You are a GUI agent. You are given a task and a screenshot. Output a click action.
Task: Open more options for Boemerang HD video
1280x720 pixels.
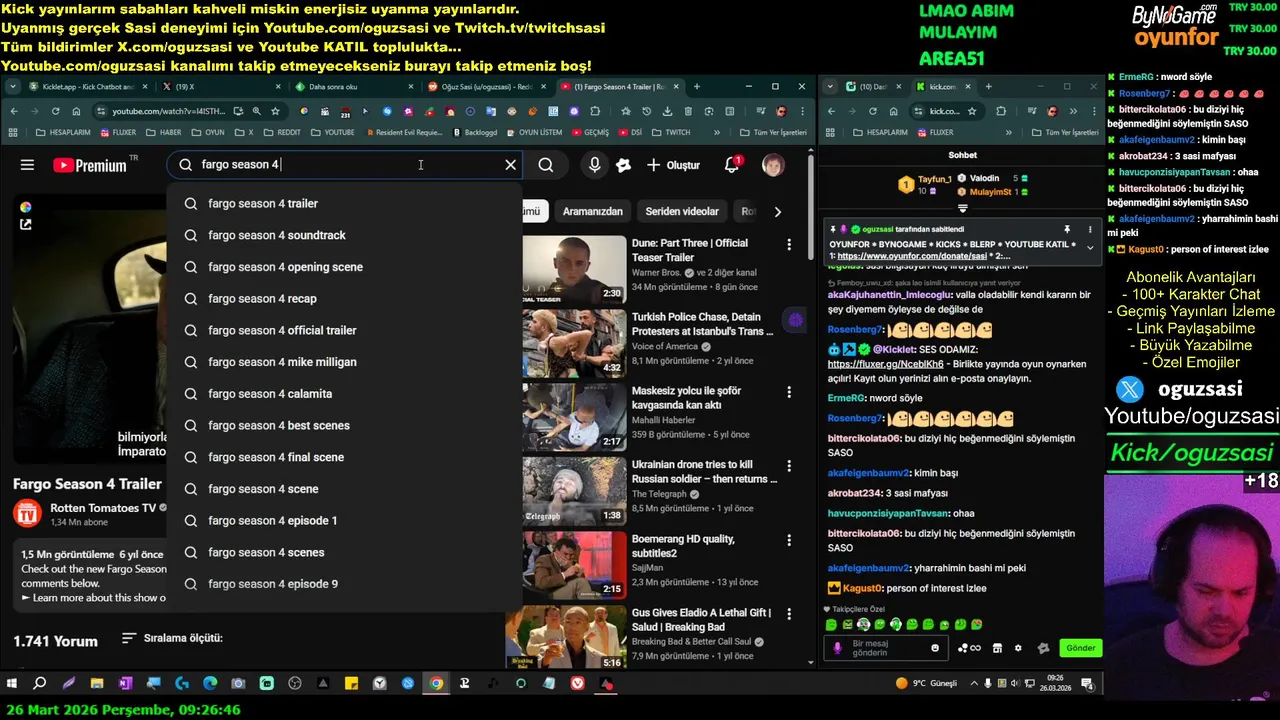point(789,540)
